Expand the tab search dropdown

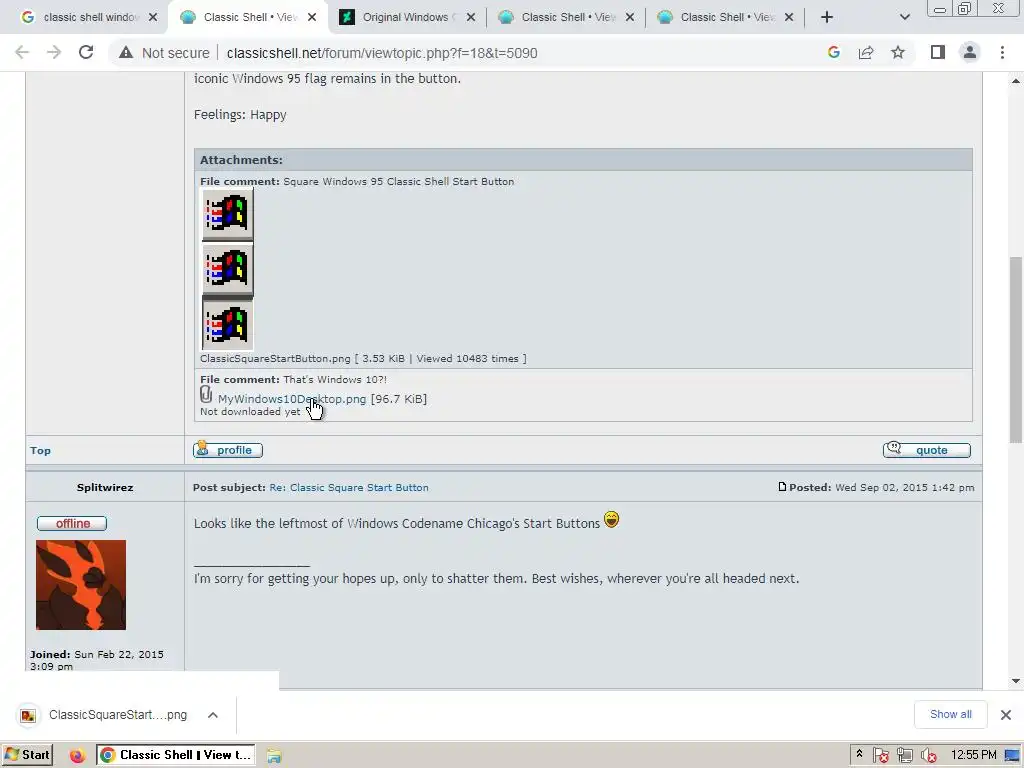pos(904,17)
